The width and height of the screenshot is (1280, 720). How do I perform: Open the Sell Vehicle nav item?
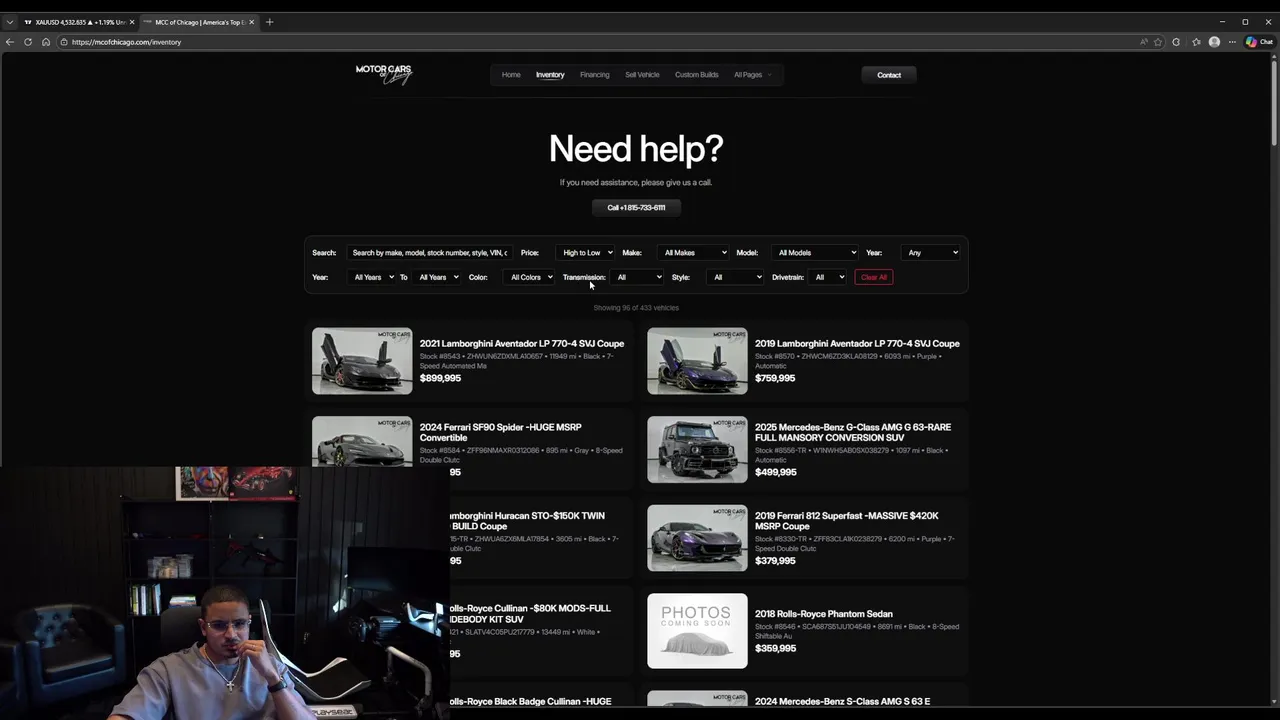642,75
